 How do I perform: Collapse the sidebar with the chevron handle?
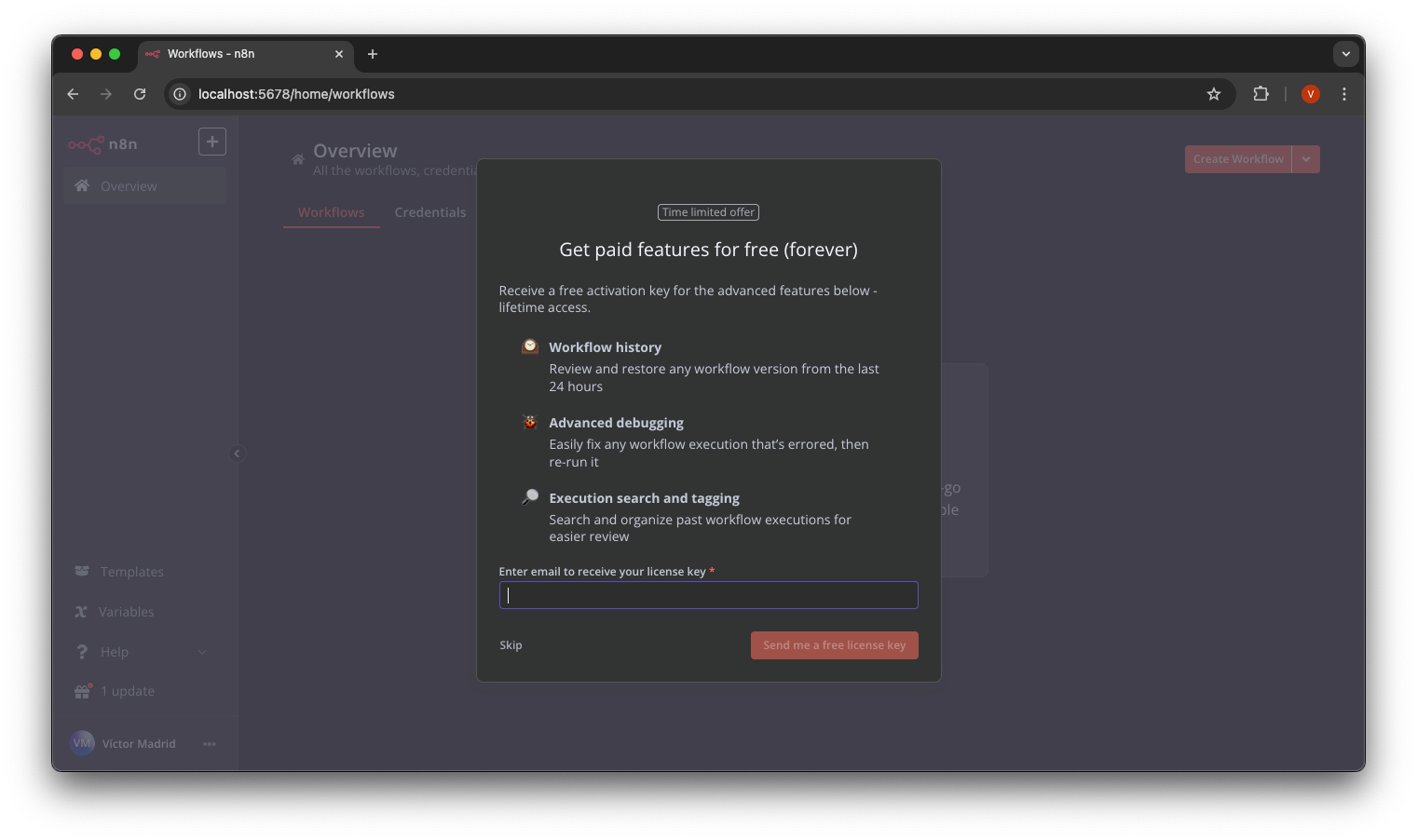pyautogui.click(x=237, y=454)
